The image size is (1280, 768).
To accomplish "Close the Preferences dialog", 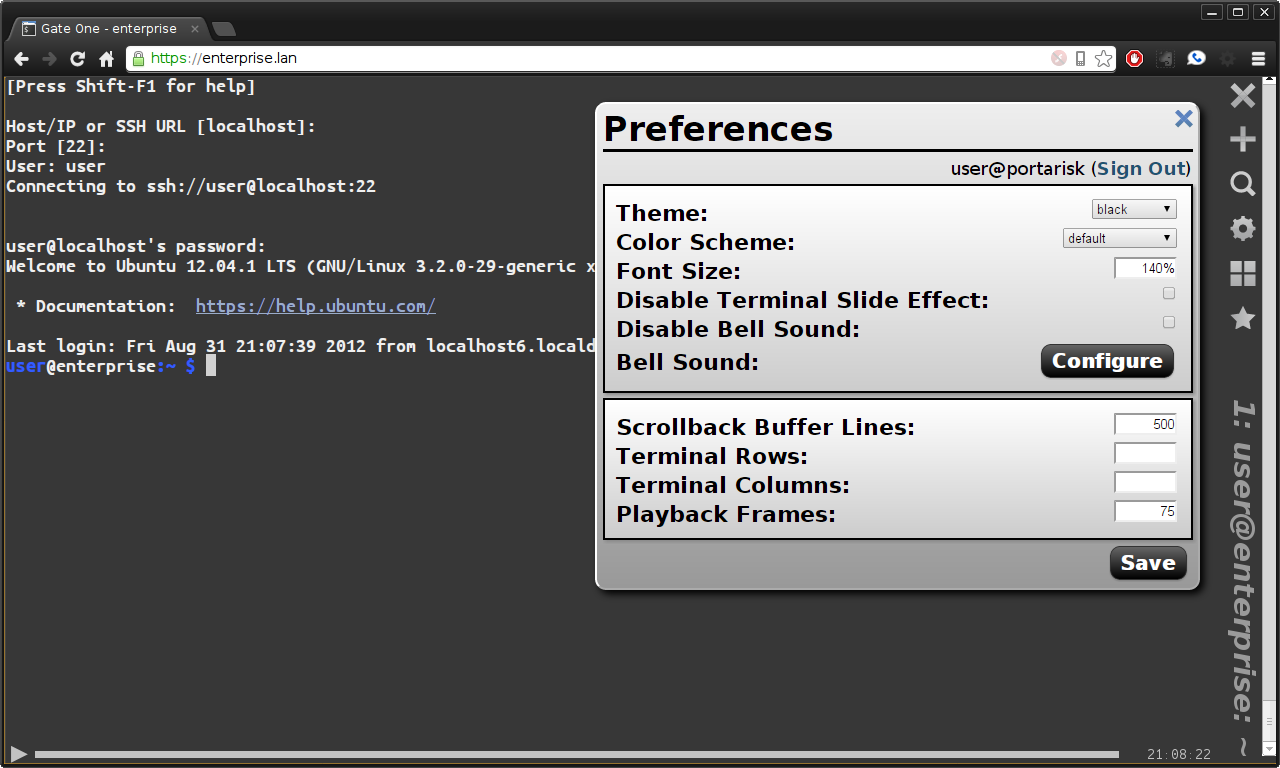I will 1183,119.
